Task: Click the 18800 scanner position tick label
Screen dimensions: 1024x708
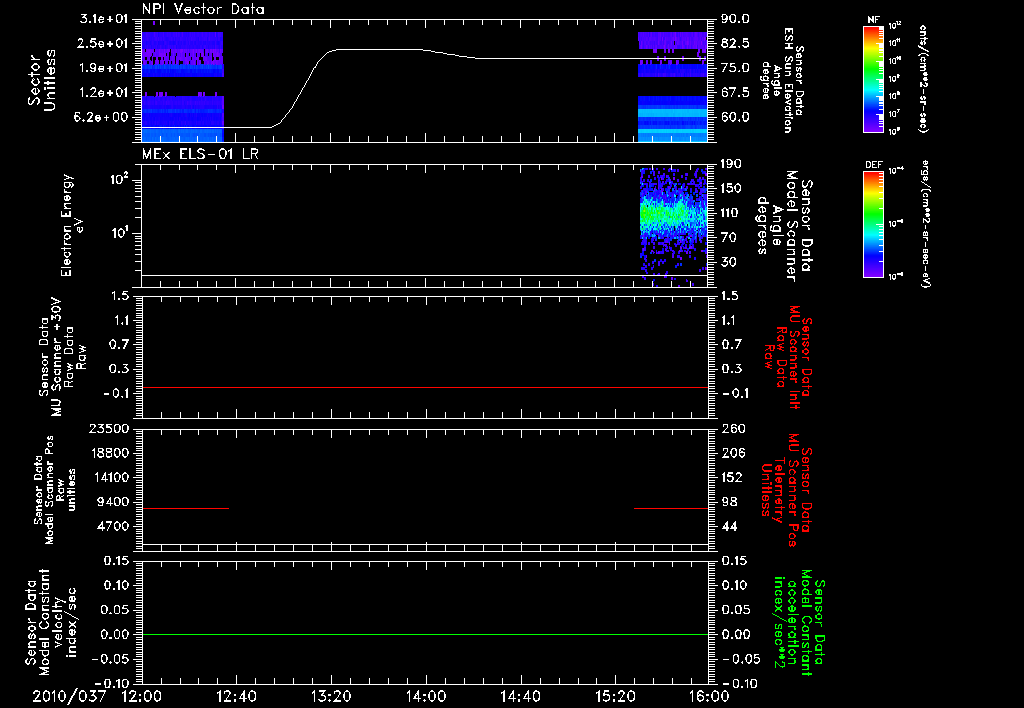Action: 110,453
